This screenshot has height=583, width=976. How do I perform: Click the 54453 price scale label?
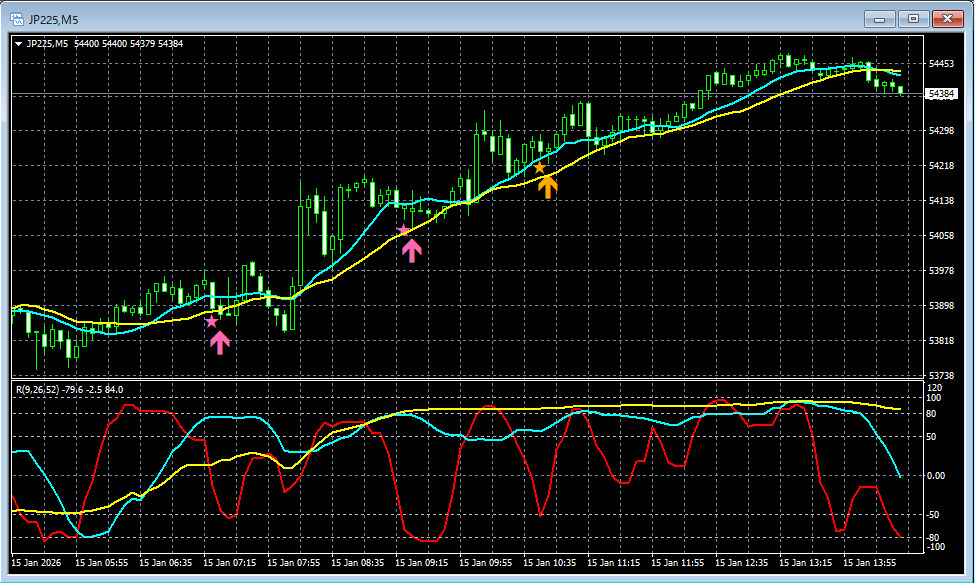click(941, 63)
